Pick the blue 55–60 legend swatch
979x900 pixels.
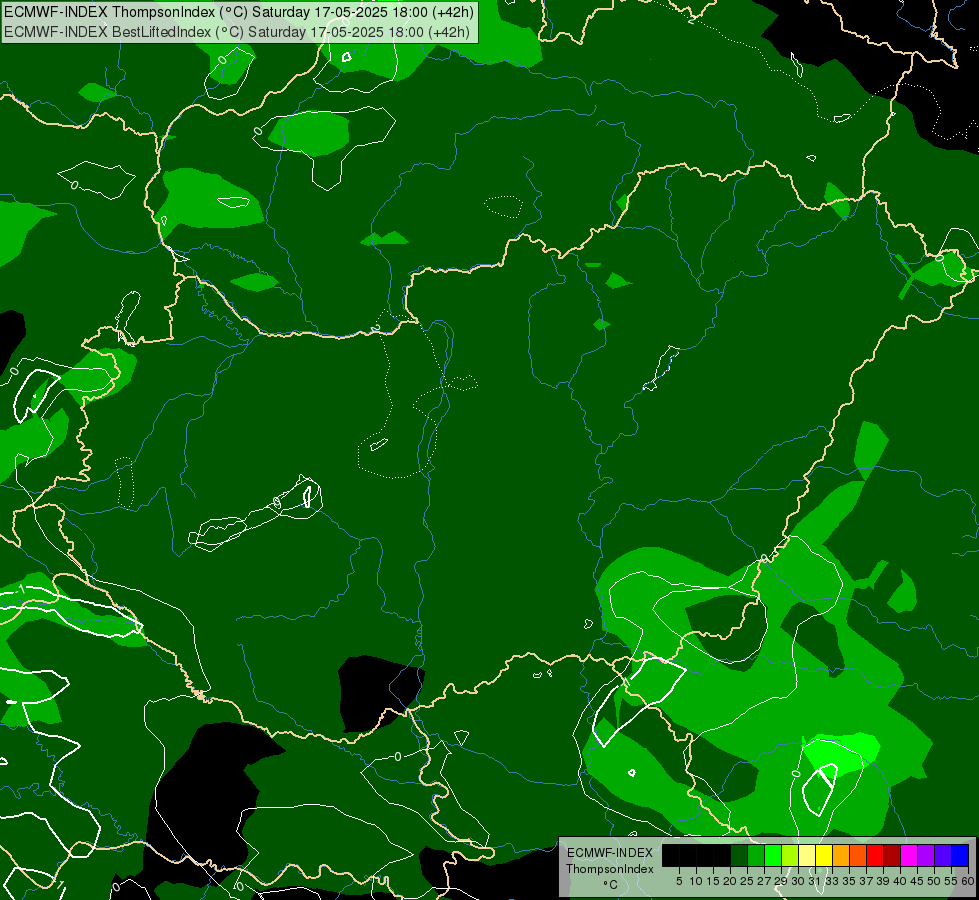[960, 855]
